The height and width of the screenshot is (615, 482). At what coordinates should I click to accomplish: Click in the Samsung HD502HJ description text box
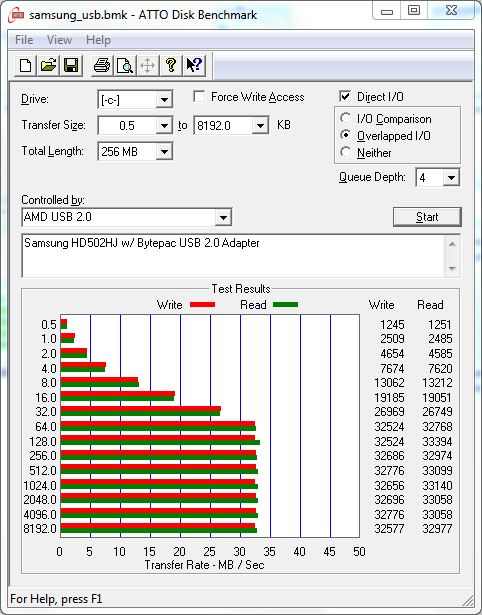coord(233,256)
